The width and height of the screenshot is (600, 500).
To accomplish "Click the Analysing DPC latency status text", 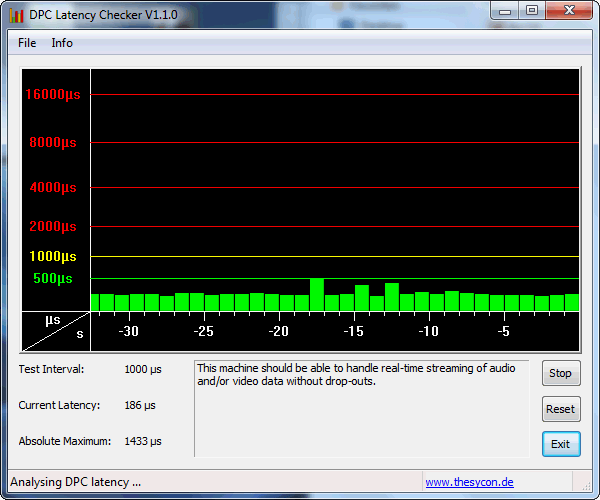I will [x=75, y=482].
